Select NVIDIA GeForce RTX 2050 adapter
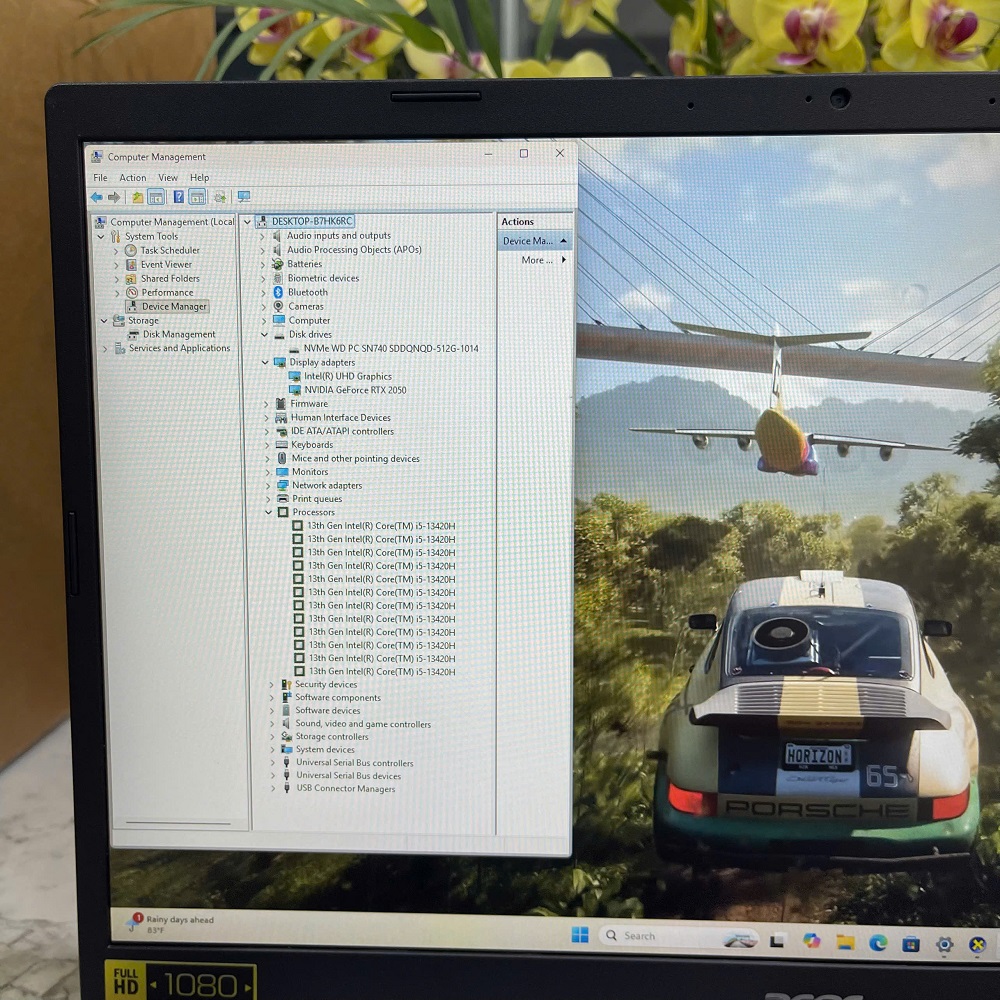Screen dimensions: 1000x1000 tap(355, 390)
